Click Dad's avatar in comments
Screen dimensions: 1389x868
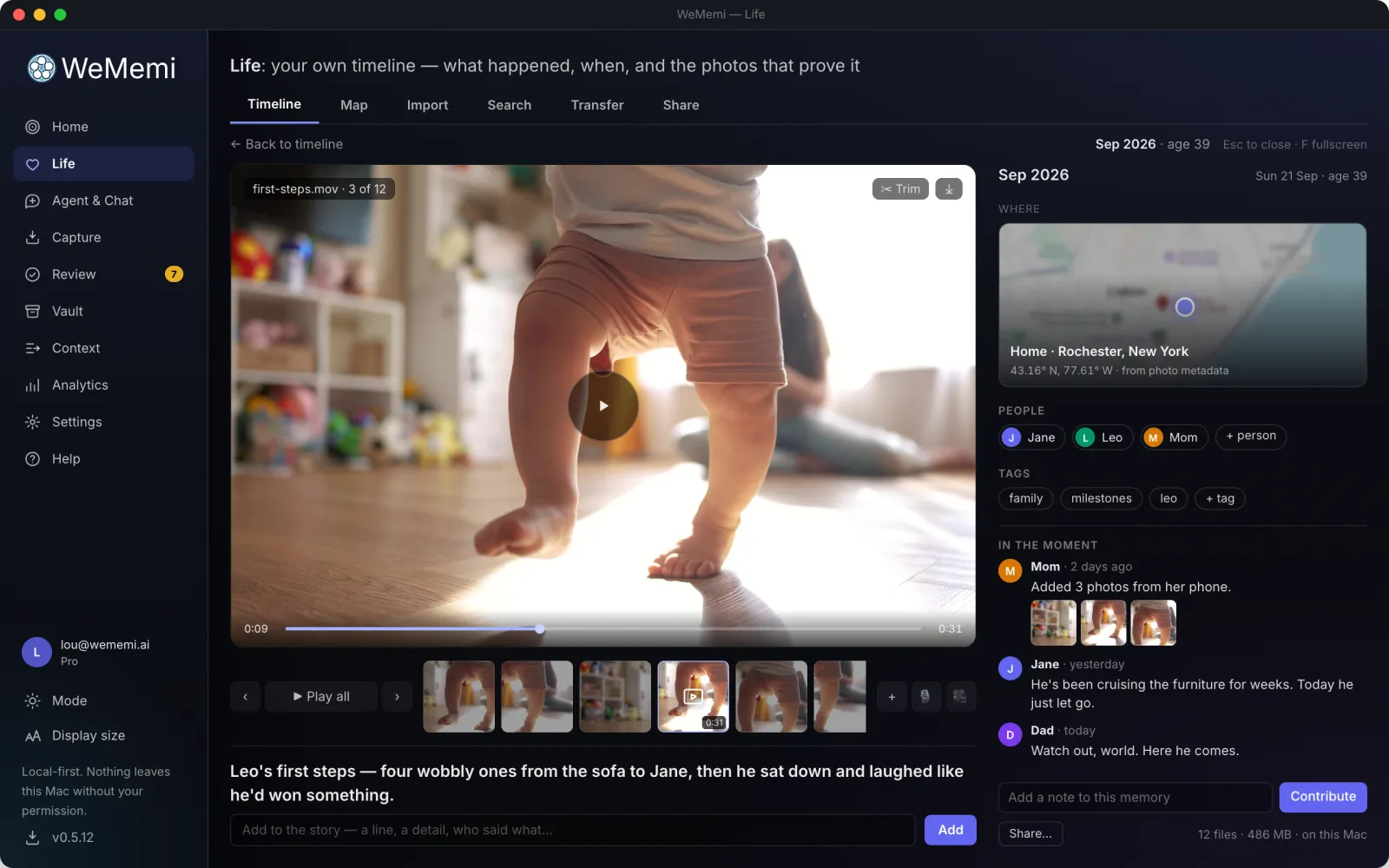[1010, 735]
